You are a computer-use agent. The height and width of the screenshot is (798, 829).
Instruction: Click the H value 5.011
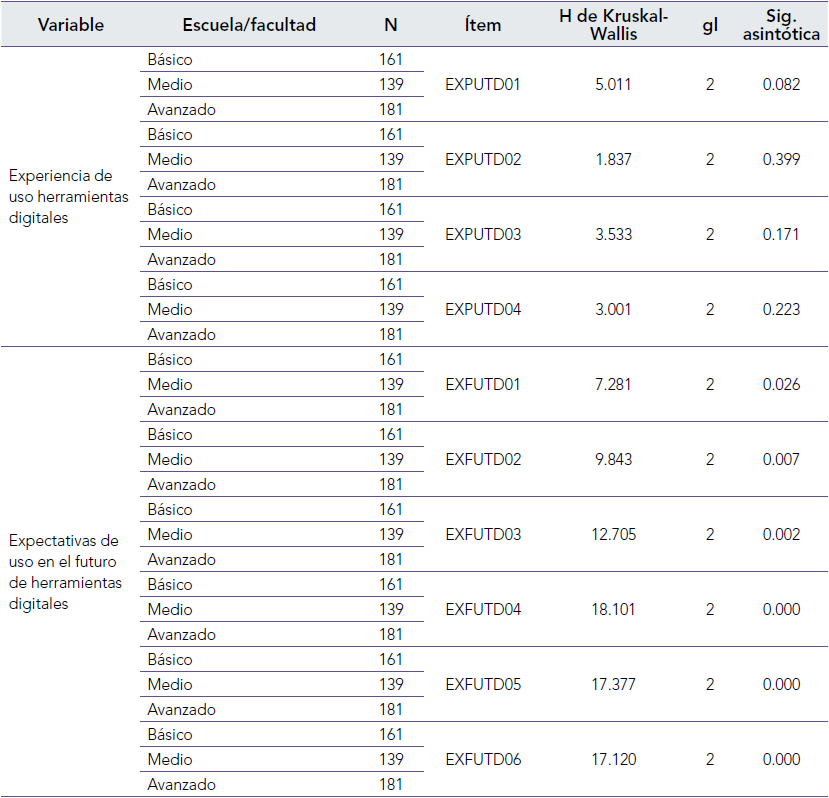(613, 85)
